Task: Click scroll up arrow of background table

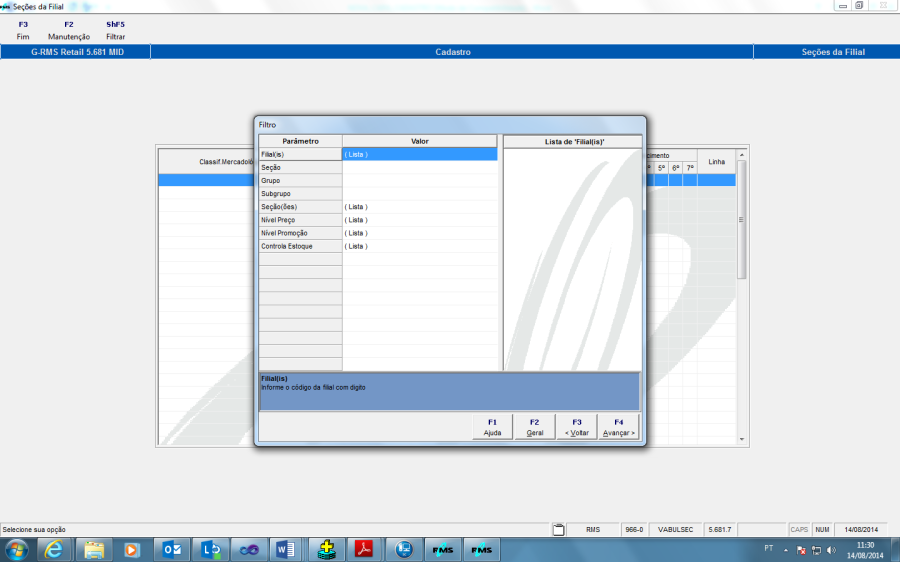Action: [742, 155]
